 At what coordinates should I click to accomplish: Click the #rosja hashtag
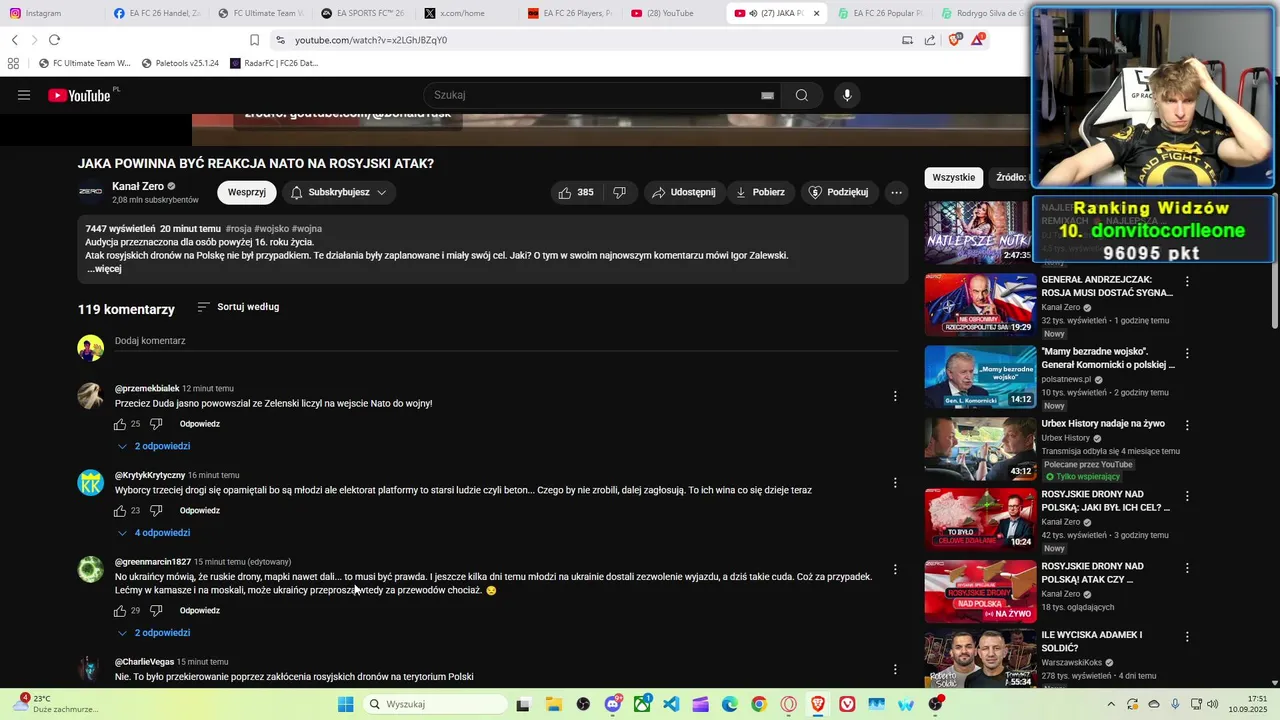click(238, 229)
